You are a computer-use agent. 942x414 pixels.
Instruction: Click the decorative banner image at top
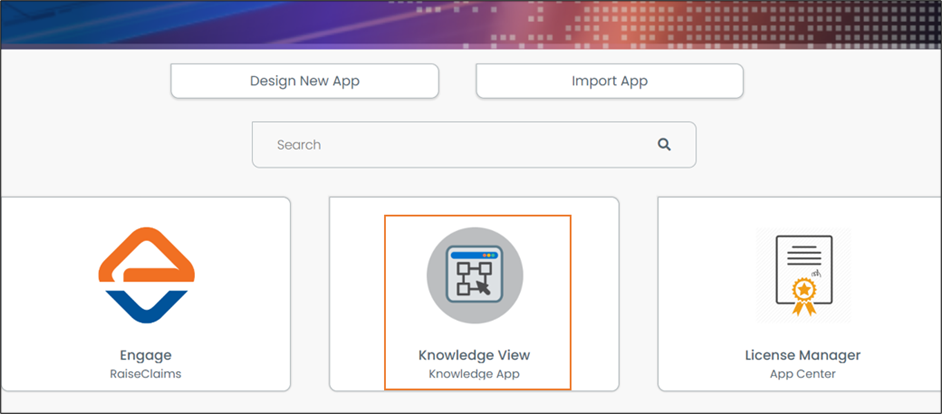(x=470, y=22)
